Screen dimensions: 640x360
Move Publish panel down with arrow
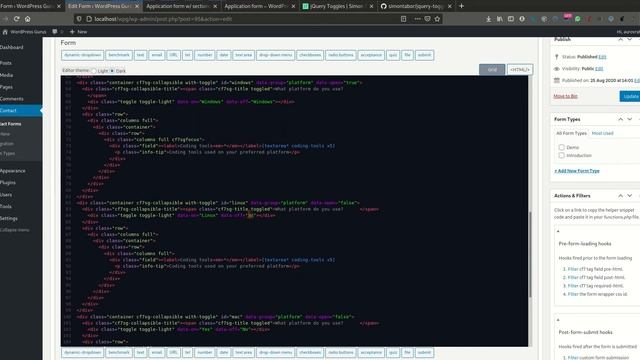tap(630, 40)
